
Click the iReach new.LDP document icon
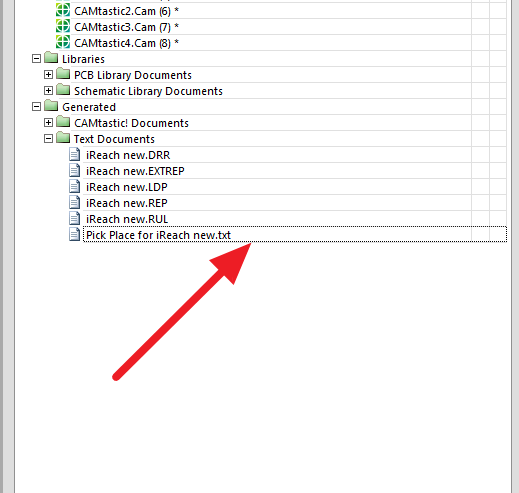tap(74, 186)
